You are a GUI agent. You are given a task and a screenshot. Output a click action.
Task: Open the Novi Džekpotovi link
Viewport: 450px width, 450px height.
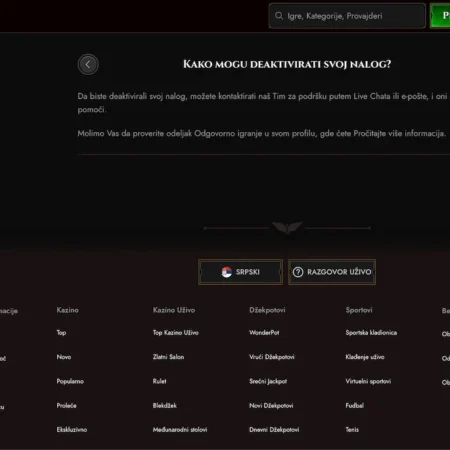coord(271,406)
